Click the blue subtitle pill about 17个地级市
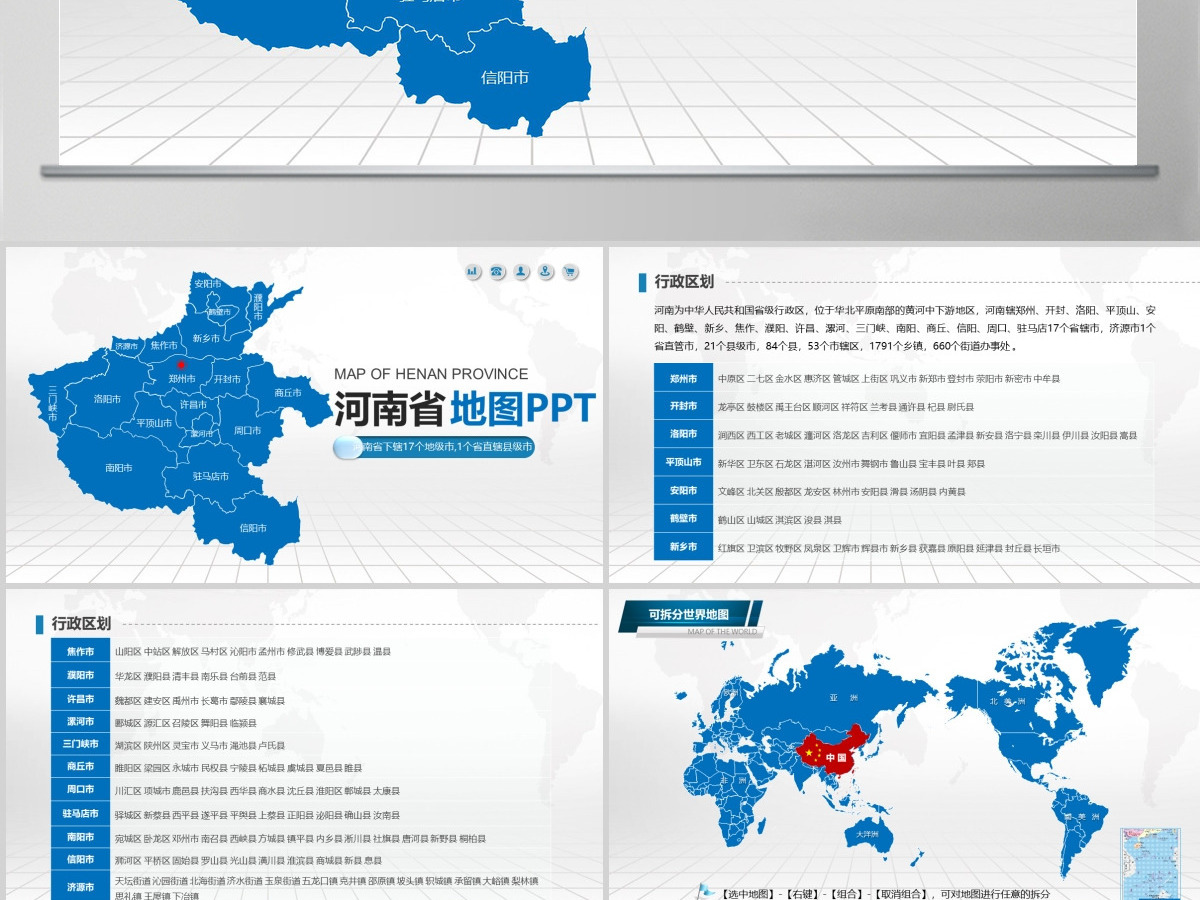The width and height of the screenshot is (1200, 900). coord(434,447)
